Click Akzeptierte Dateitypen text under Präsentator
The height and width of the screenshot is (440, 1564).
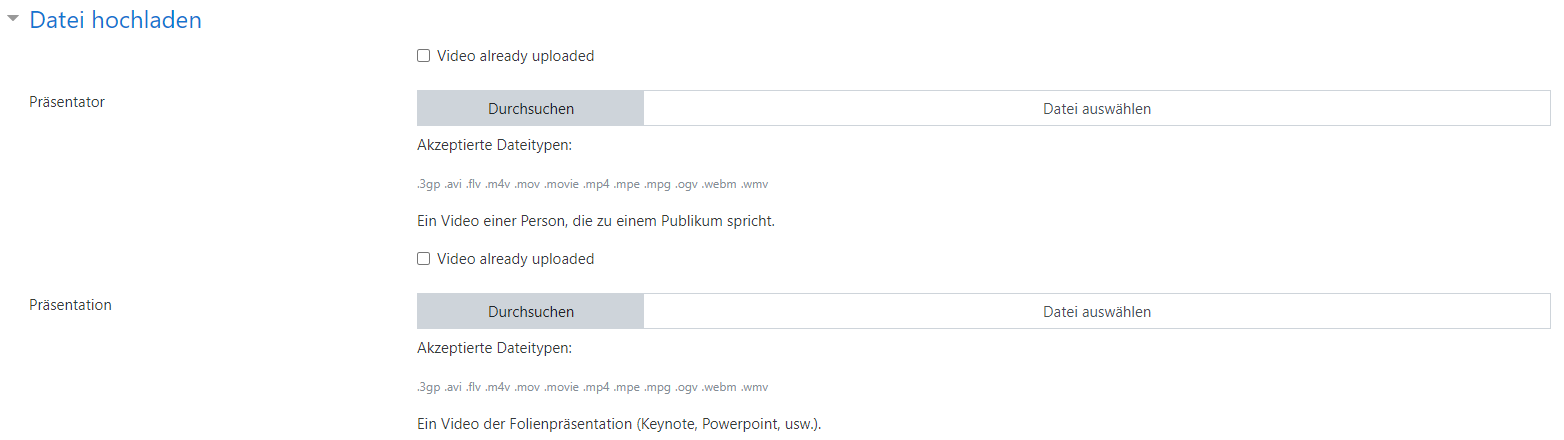pos(494,145)
